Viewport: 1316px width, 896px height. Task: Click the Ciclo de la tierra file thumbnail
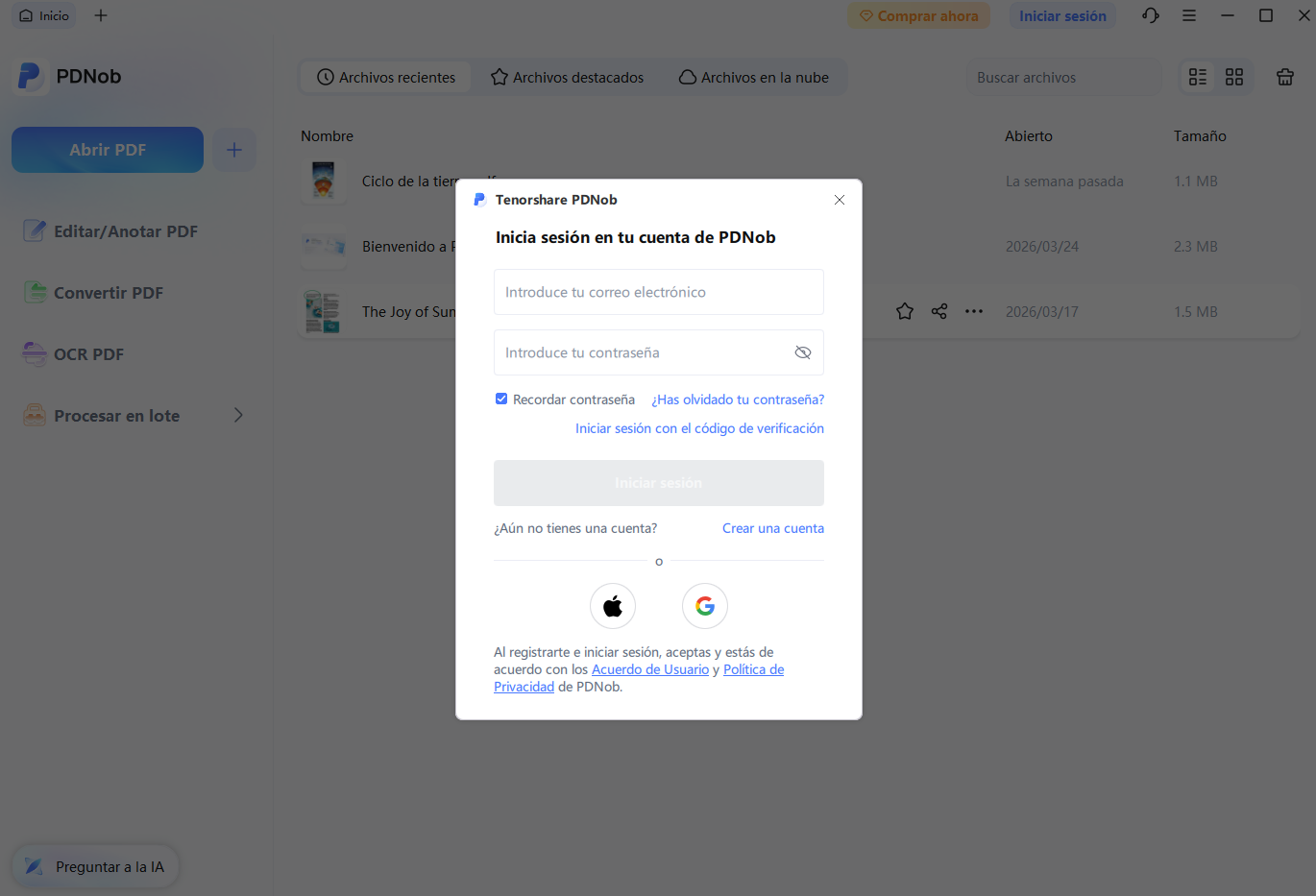pos(324,181)
